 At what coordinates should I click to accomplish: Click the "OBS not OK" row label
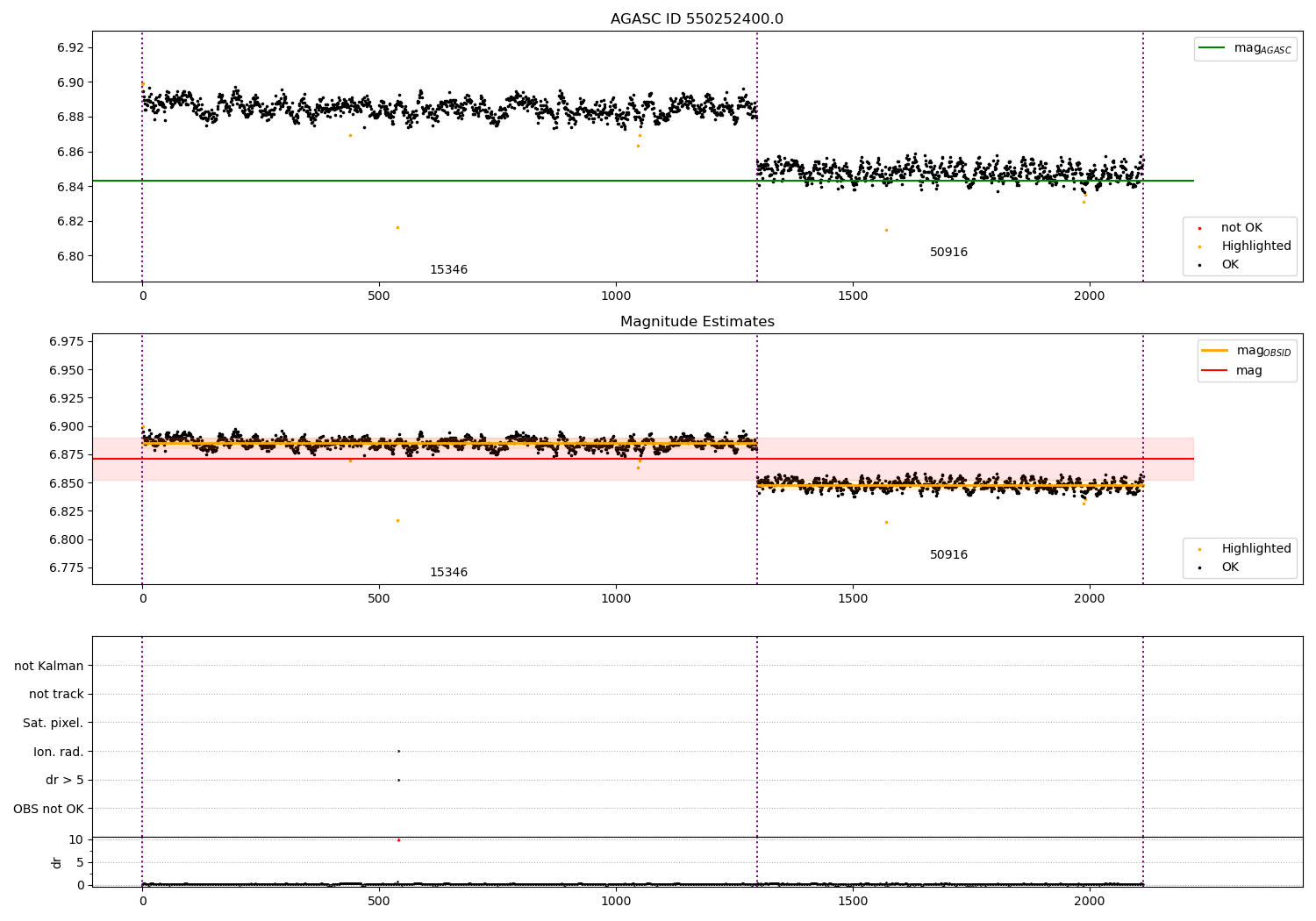tap(49, 809)
